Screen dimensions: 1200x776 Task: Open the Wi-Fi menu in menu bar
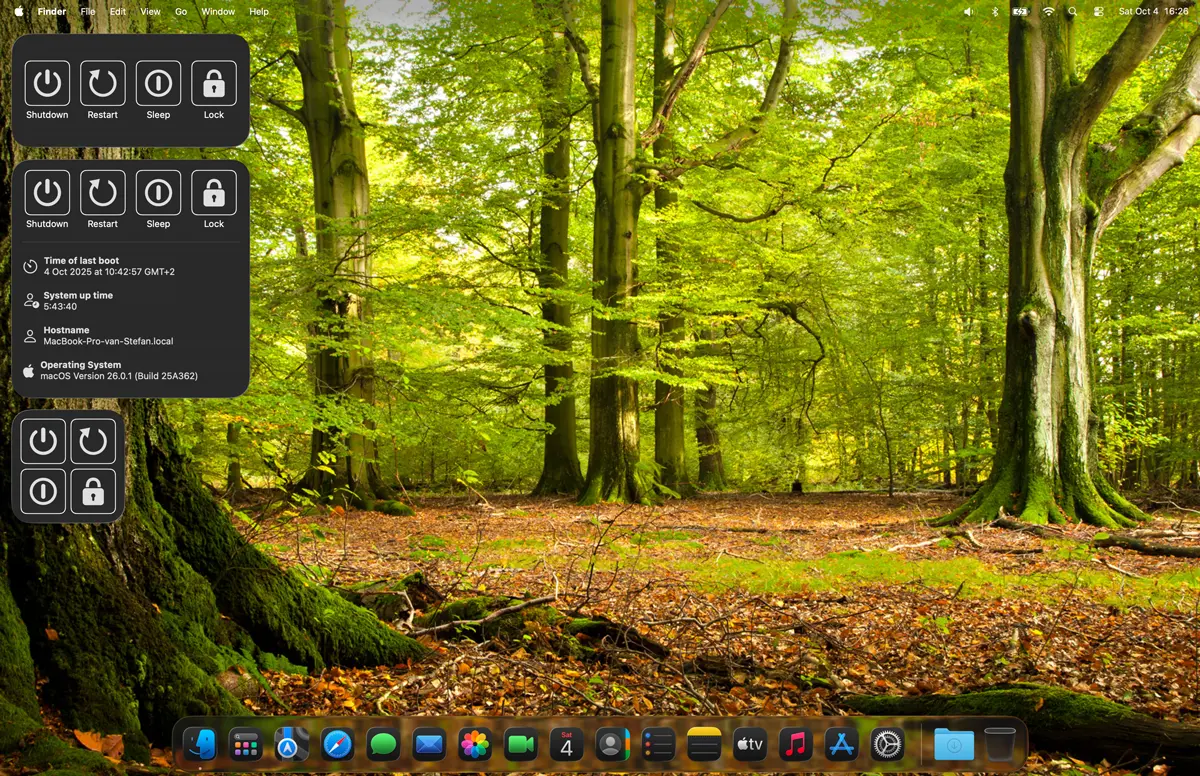1048,12
